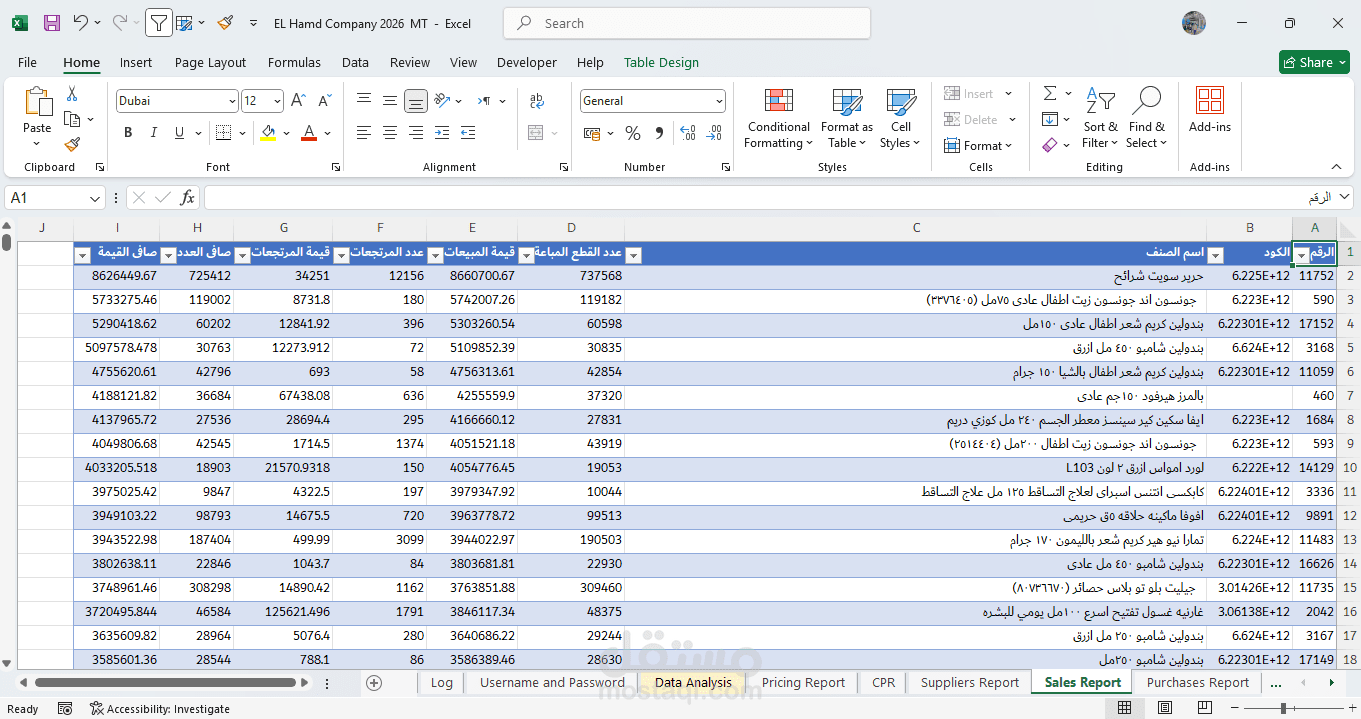Click Accessibility: Investigate in status bar

tap(159, 708)
